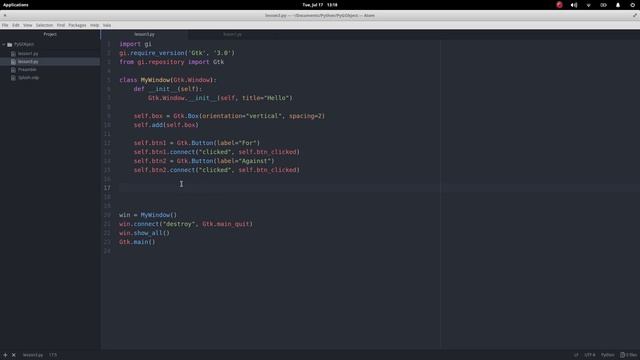The height and width of the screenshot is (360, 640).
Task: Open the network tray icon
Action: pyautogui.click(x=589, y=5)
